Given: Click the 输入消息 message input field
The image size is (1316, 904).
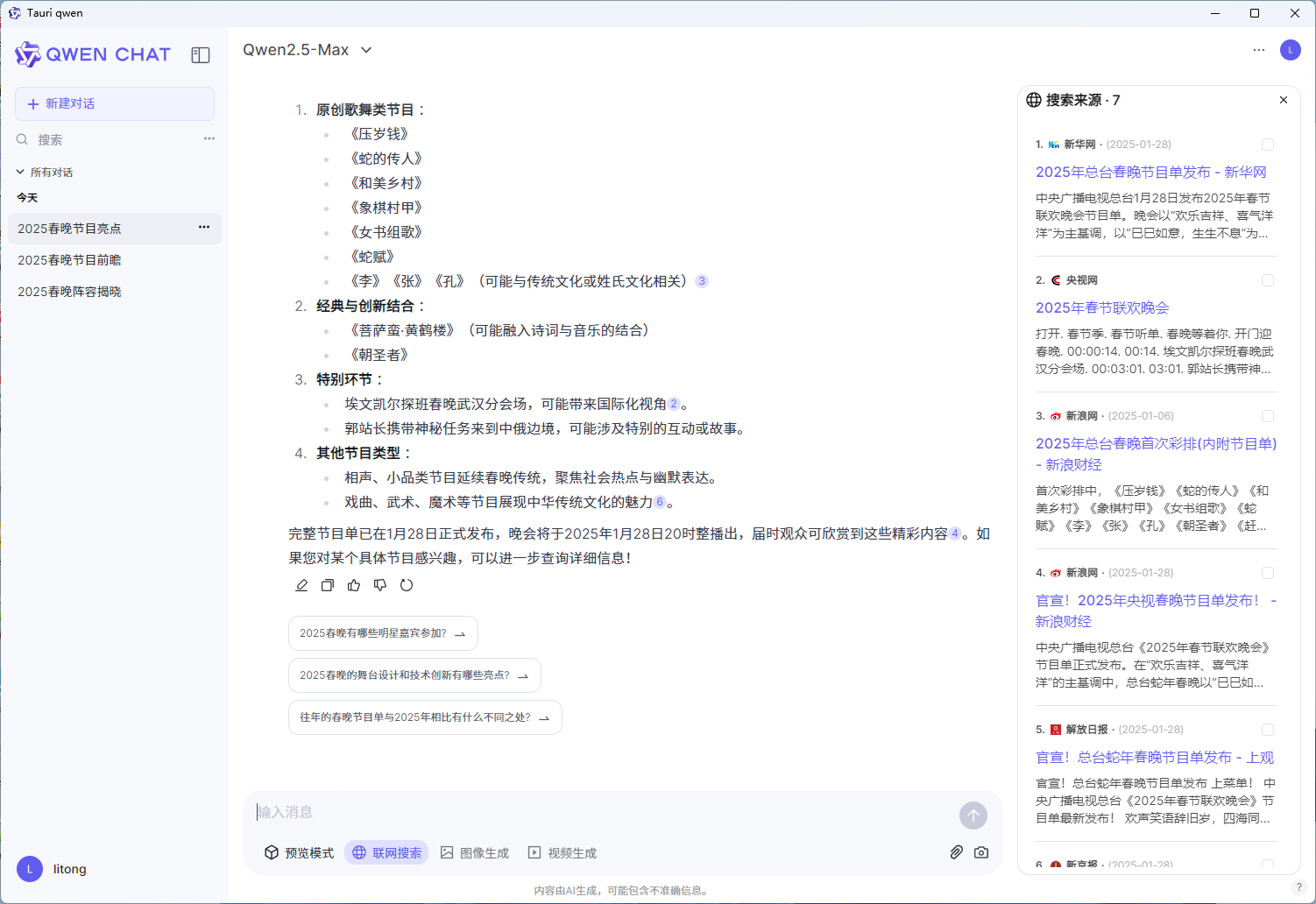Looking at the screenshot, I should click(603, 812).
